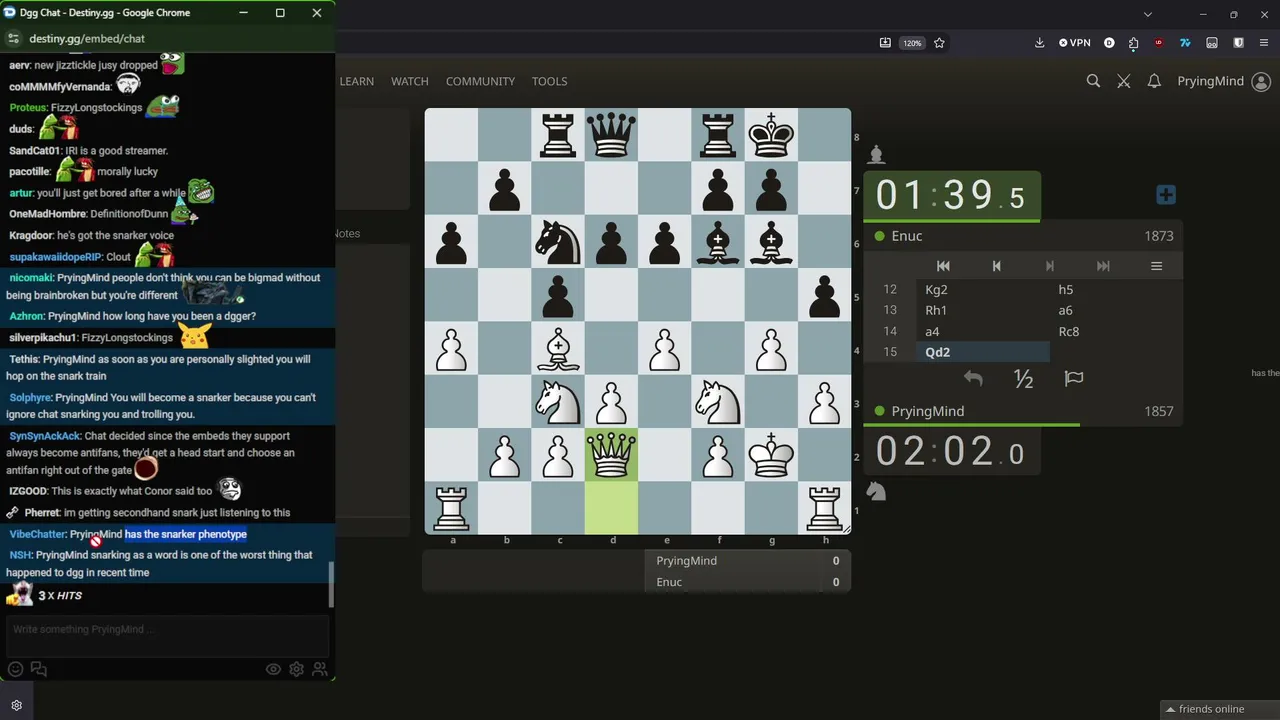The image size is (1280, 720).
Task: Select move Rc8 in the move list
Action: point(1116,331)
